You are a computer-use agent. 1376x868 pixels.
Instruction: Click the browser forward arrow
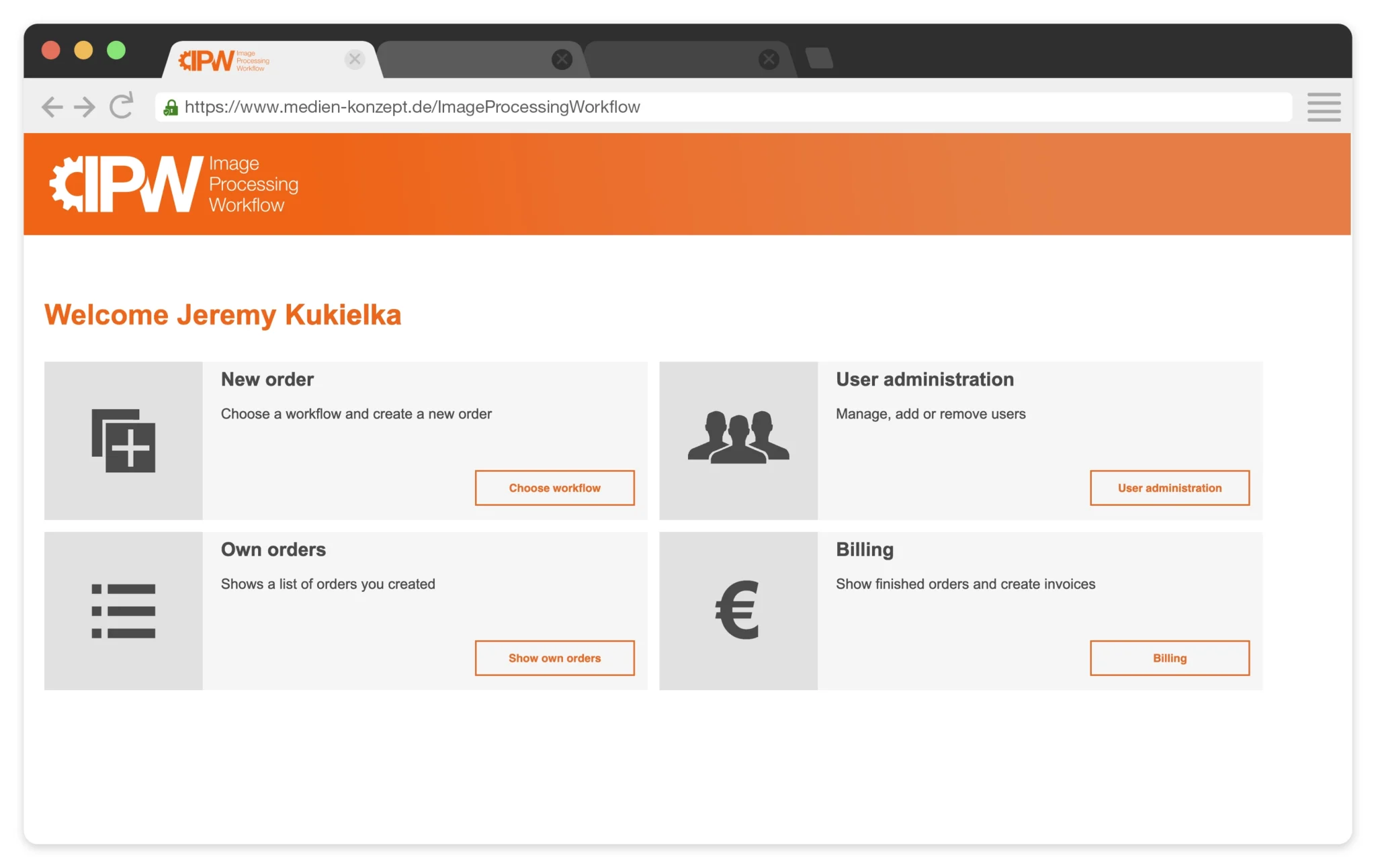click(x=85, y=107)
